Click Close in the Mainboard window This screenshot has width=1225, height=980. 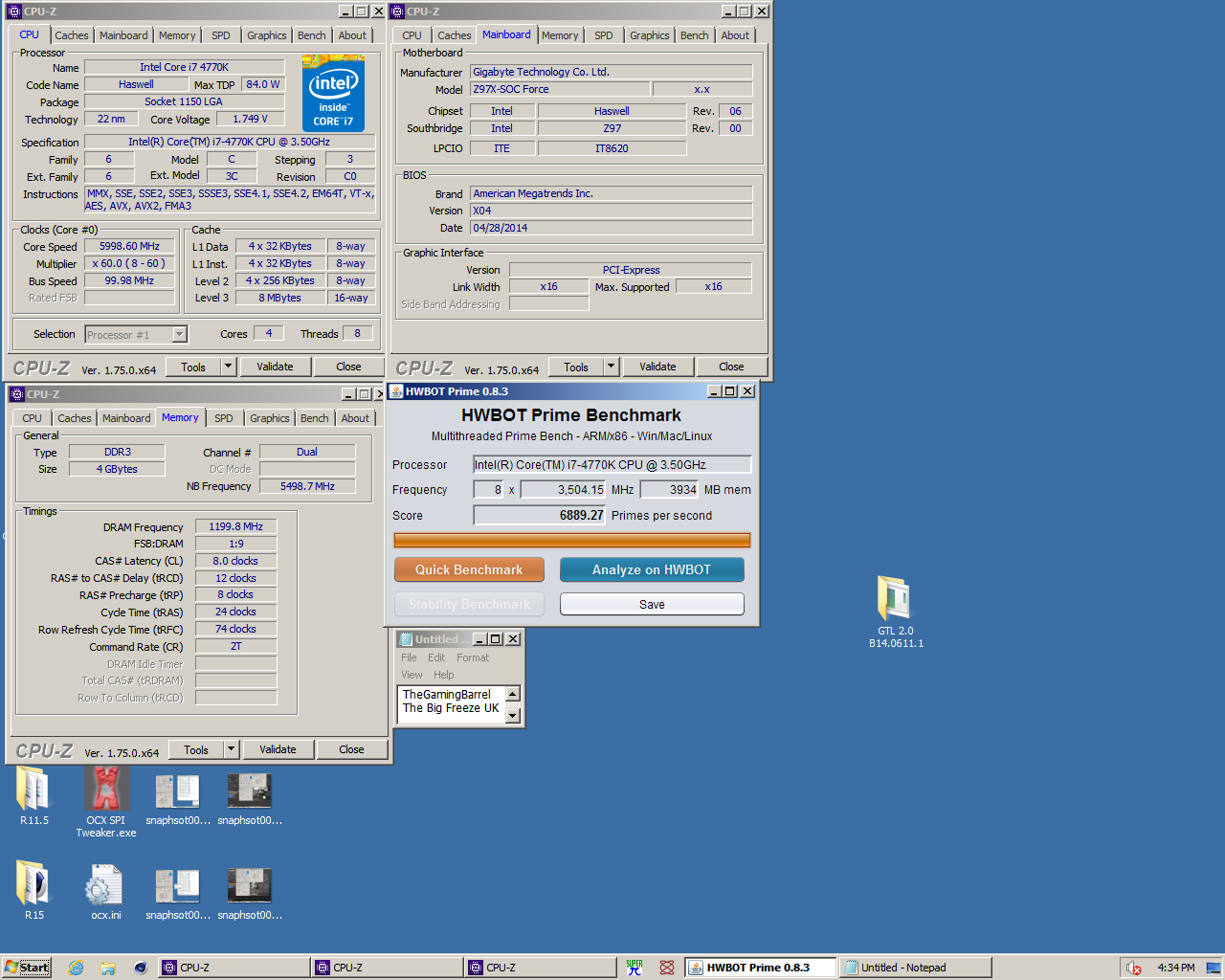pos(731,367)
